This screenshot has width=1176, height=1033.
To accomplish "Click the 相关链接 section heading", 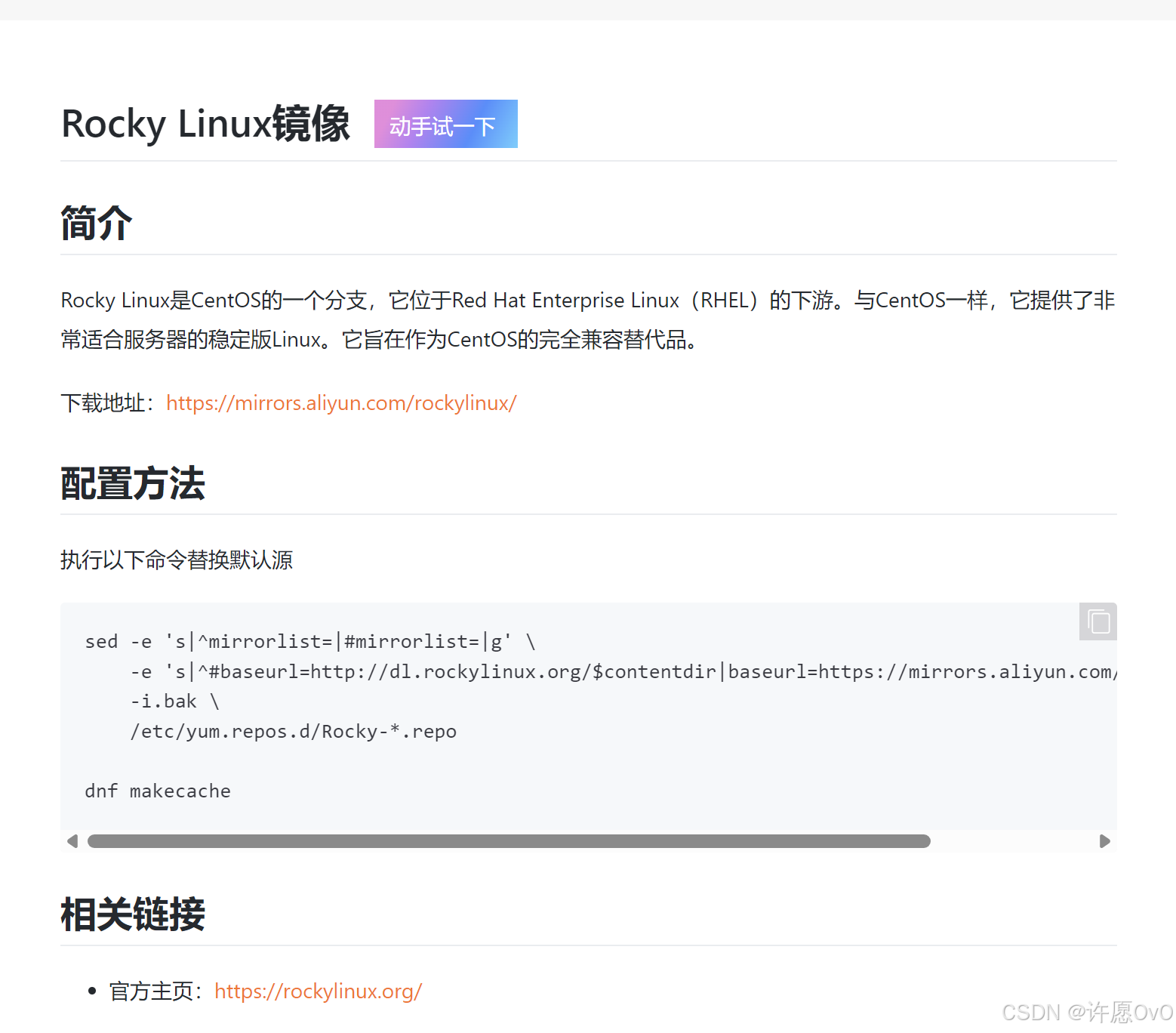I will click(132, 914).
